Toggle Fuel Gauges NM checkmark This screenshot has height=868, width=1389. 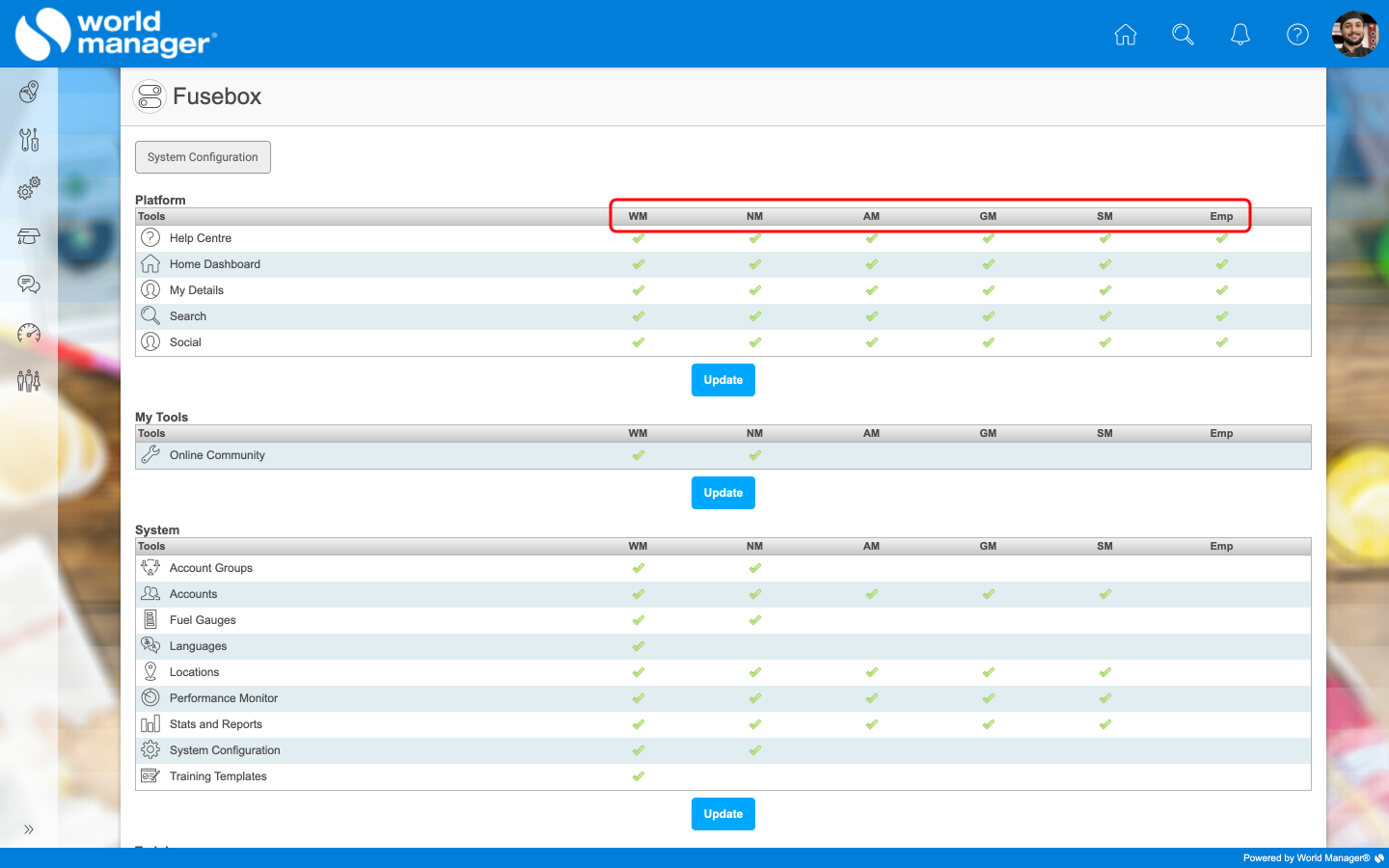click(755, 620)
